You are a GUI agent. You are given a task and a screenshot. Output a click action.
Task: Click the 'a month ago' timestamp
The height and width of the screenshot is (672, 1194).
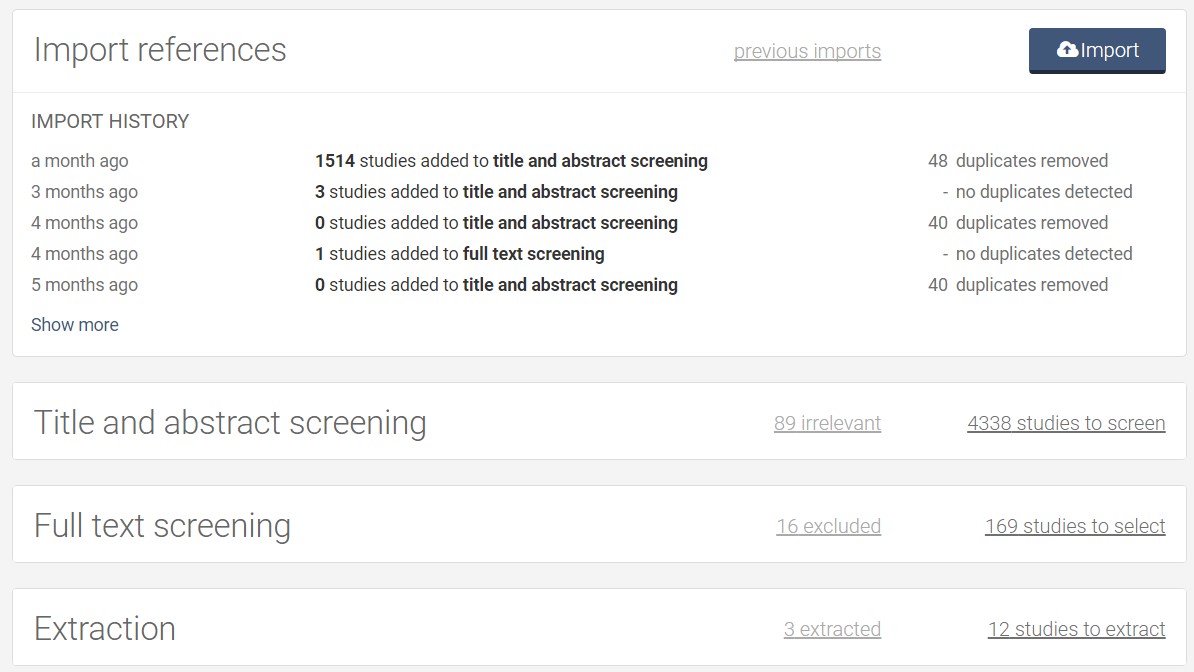click(80, 161)
